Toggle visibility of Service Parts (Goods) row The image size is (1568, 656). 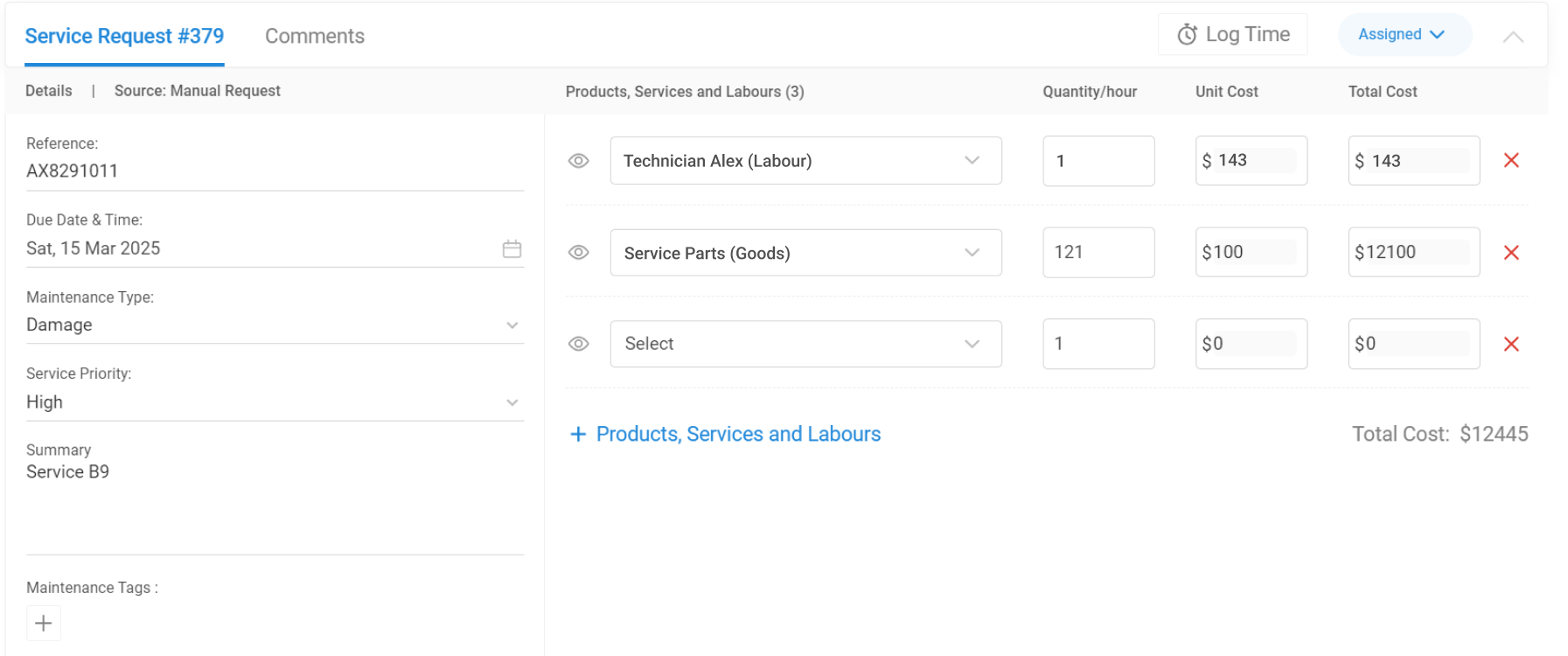tap(578, 253)
